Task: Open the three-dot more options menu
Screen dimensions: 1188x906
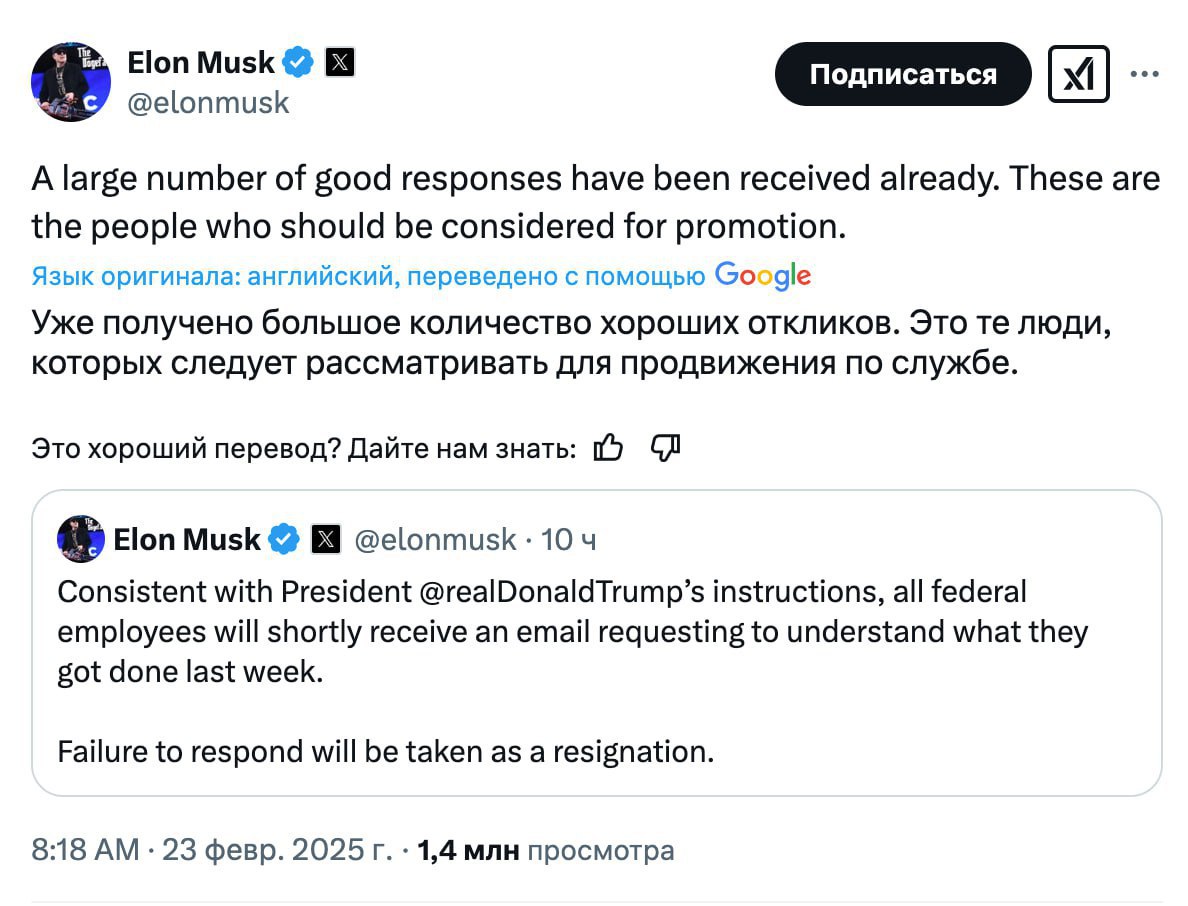Action: click(1144, 73)
